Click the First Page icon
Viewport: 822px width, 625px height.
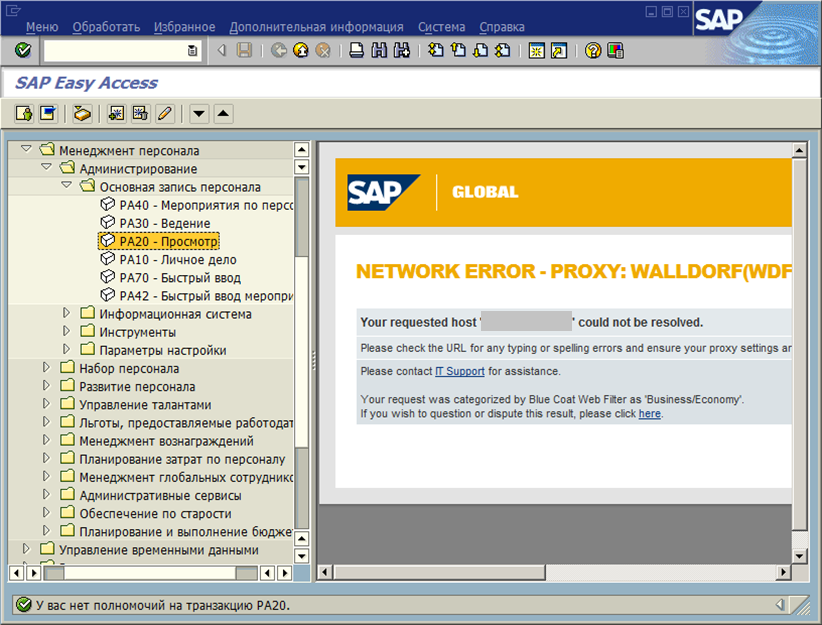[x=436, y=50]
